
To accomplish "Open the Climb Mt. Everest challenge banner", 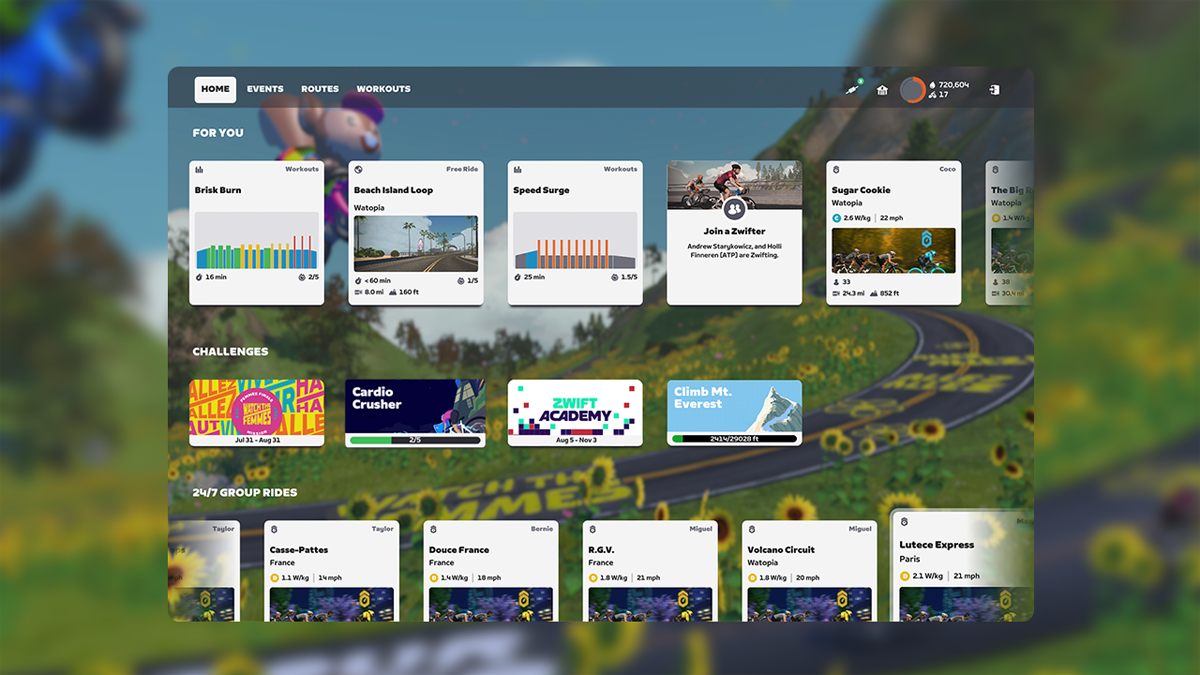I will pyautogui.click(x=734, y=413).
